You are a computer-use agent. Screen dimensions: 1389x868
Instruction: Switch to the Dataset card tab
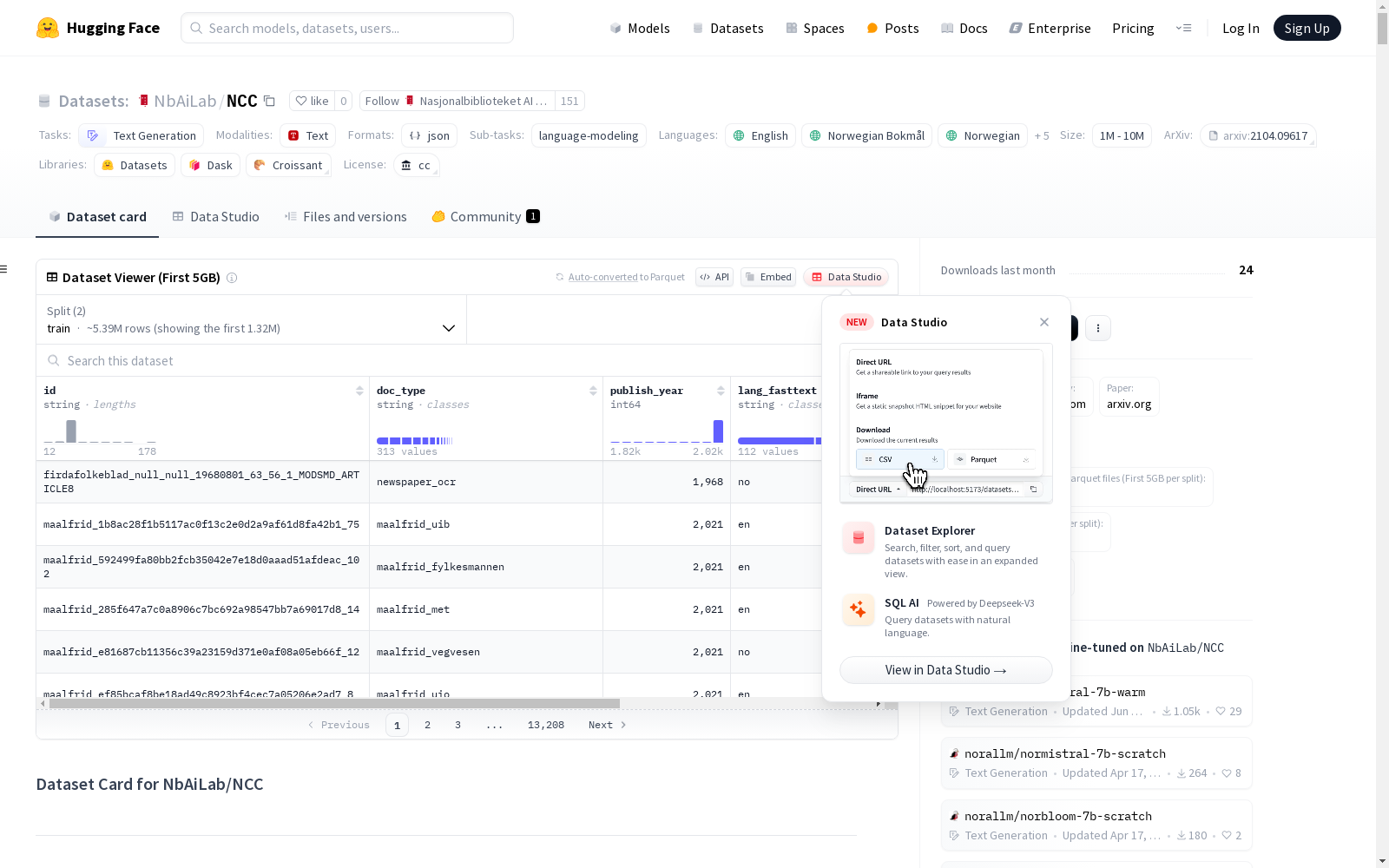click(97, 217)
